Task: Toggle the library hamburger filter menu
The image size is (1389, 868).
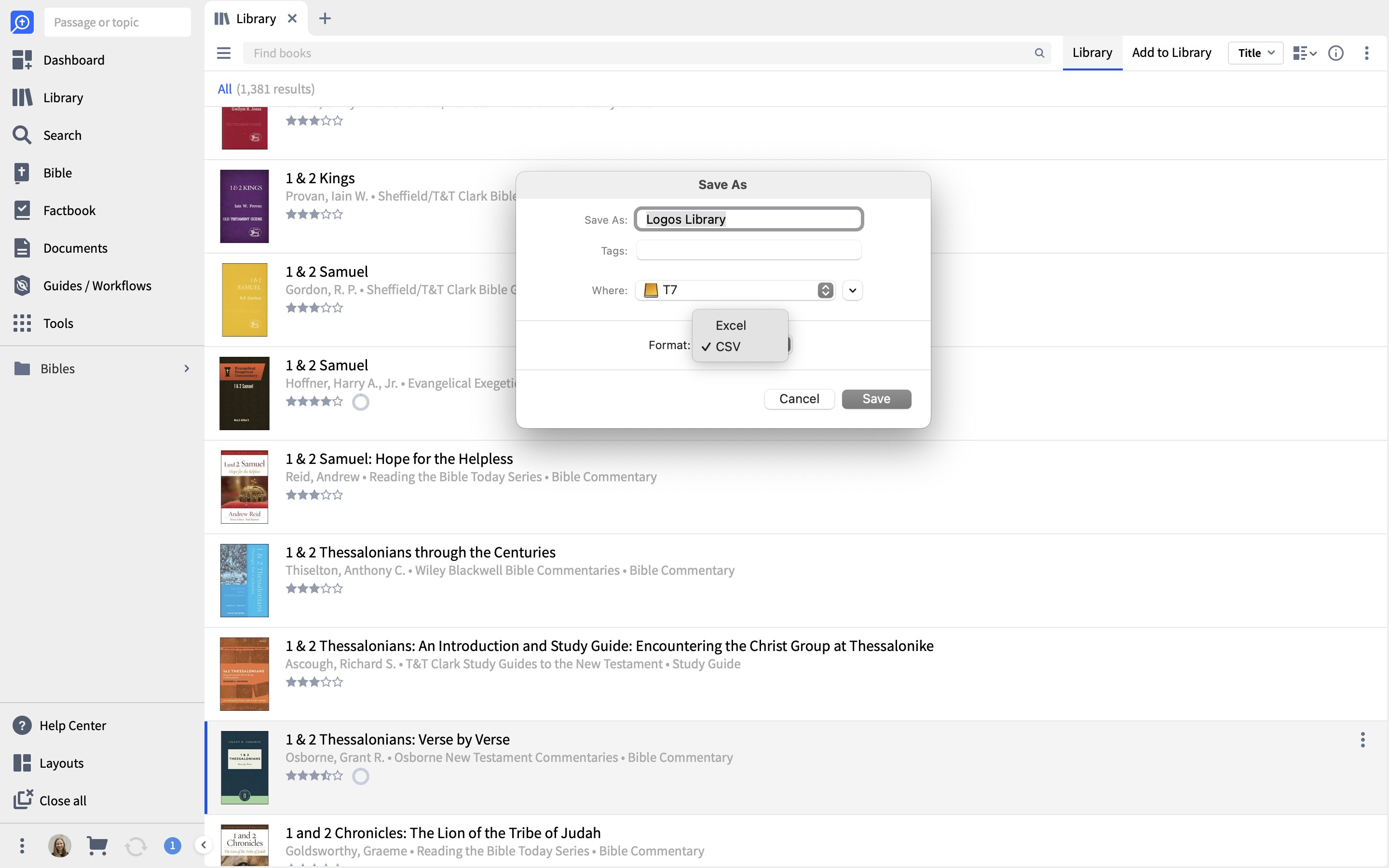Action: click(224, 53)
